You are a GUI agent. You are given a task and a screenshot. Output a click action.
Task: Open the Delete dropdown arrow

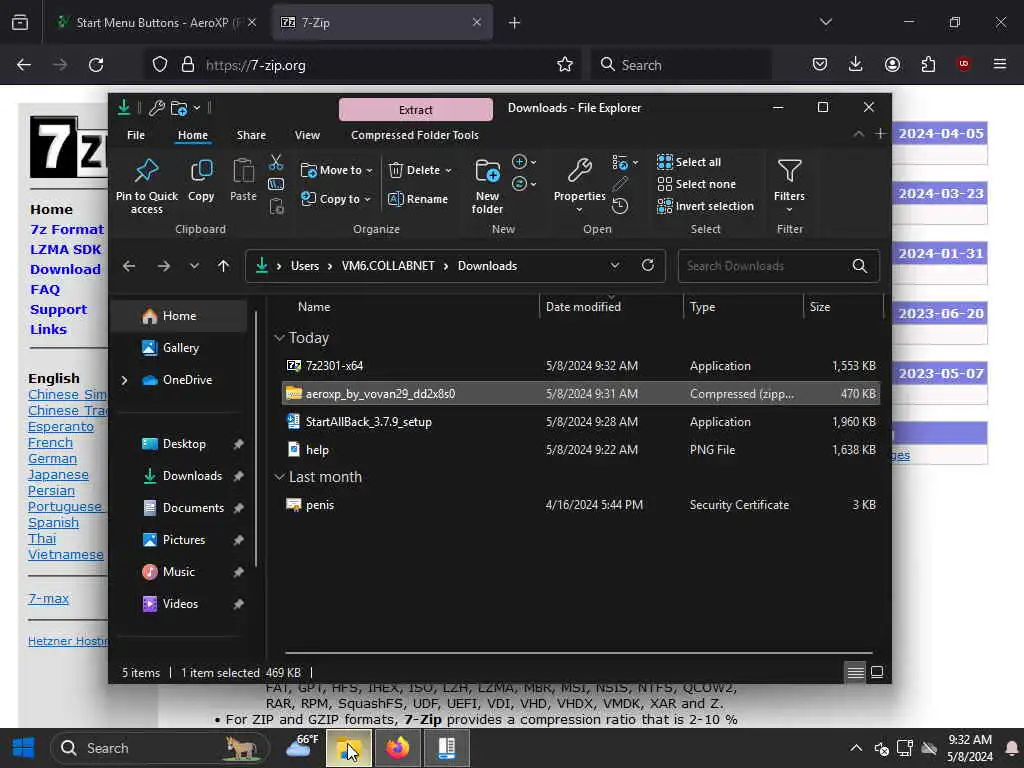click(x=449, y=170)
